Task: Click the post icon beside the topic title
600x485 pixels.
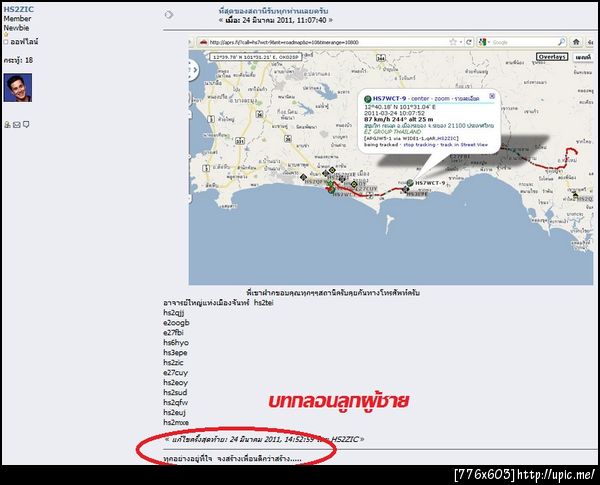Action: click(169, 15)
